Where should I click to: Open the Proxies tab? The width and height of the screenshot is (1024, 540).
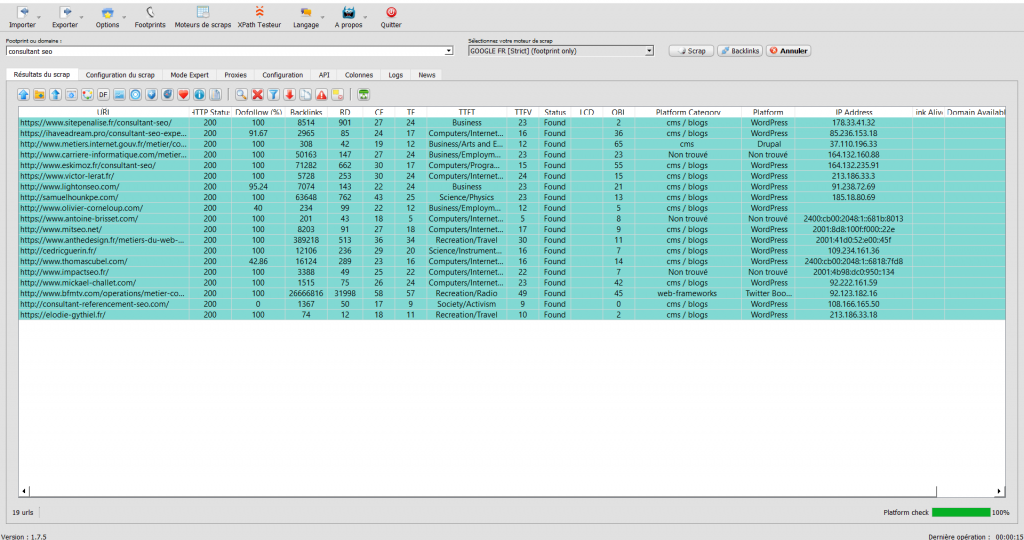coord(235,75)
